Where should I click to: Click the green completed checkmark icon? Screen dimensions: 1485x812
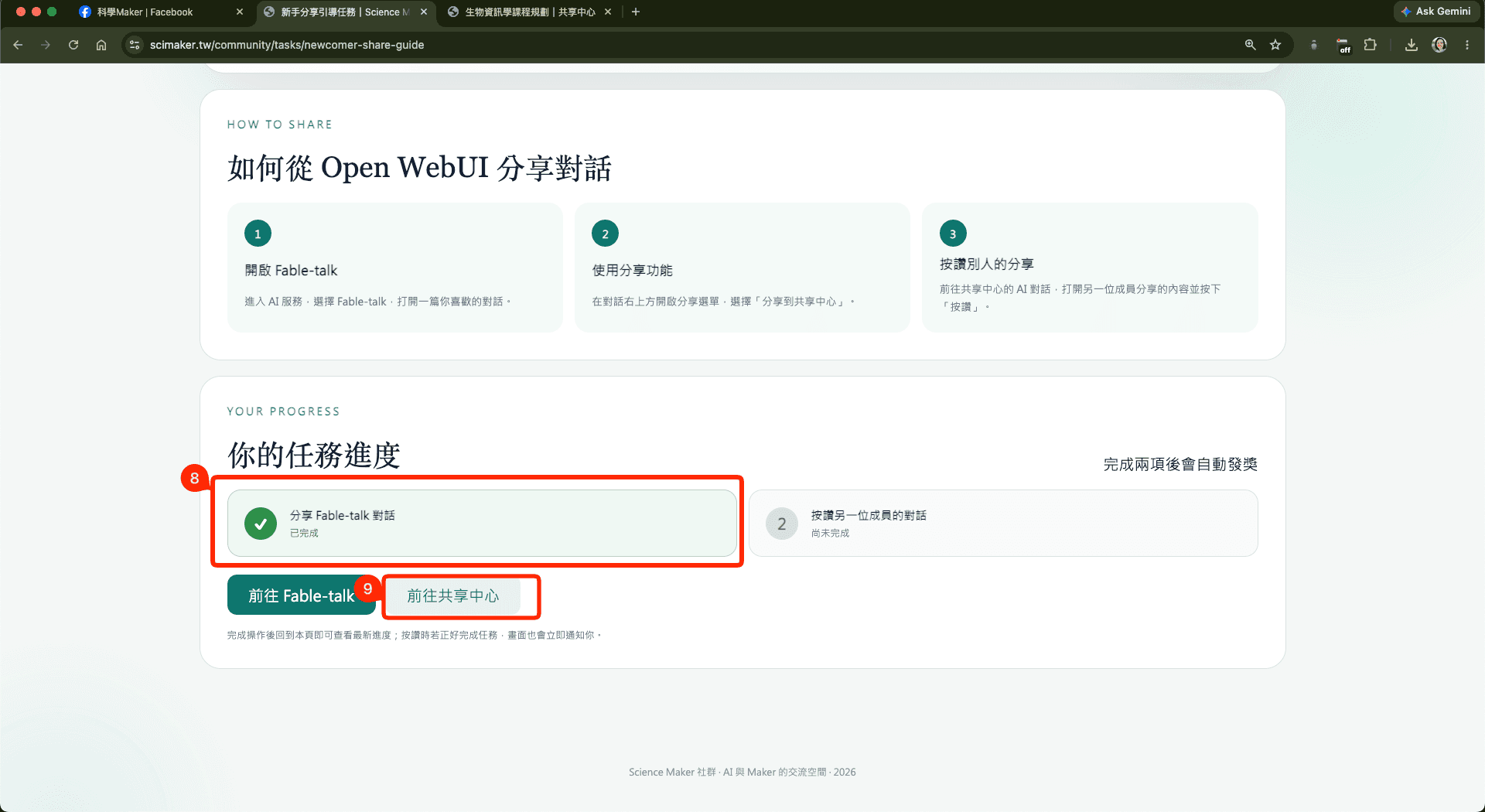point(261,524)
